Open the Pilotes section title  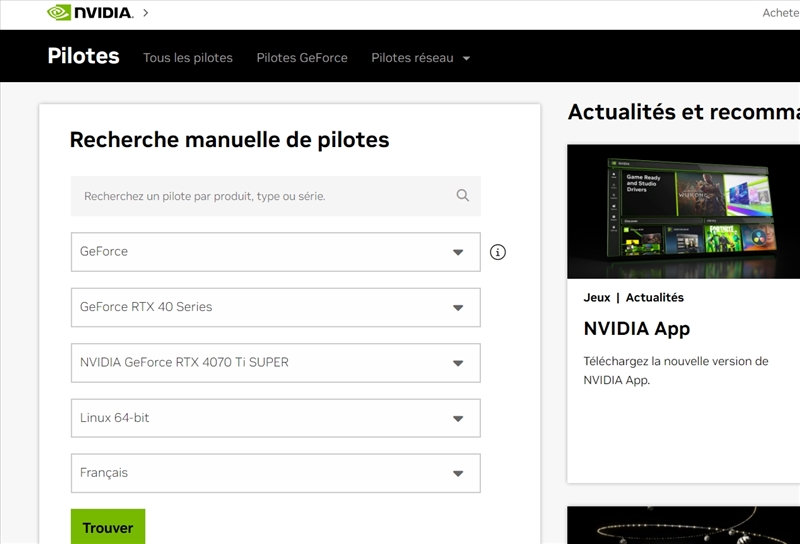coord(83,56)
